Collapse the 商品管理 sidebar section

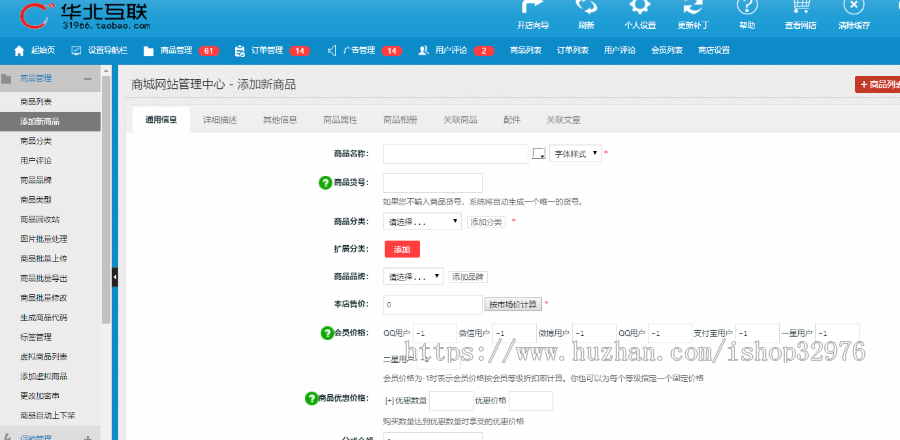[x=87, y=79]
